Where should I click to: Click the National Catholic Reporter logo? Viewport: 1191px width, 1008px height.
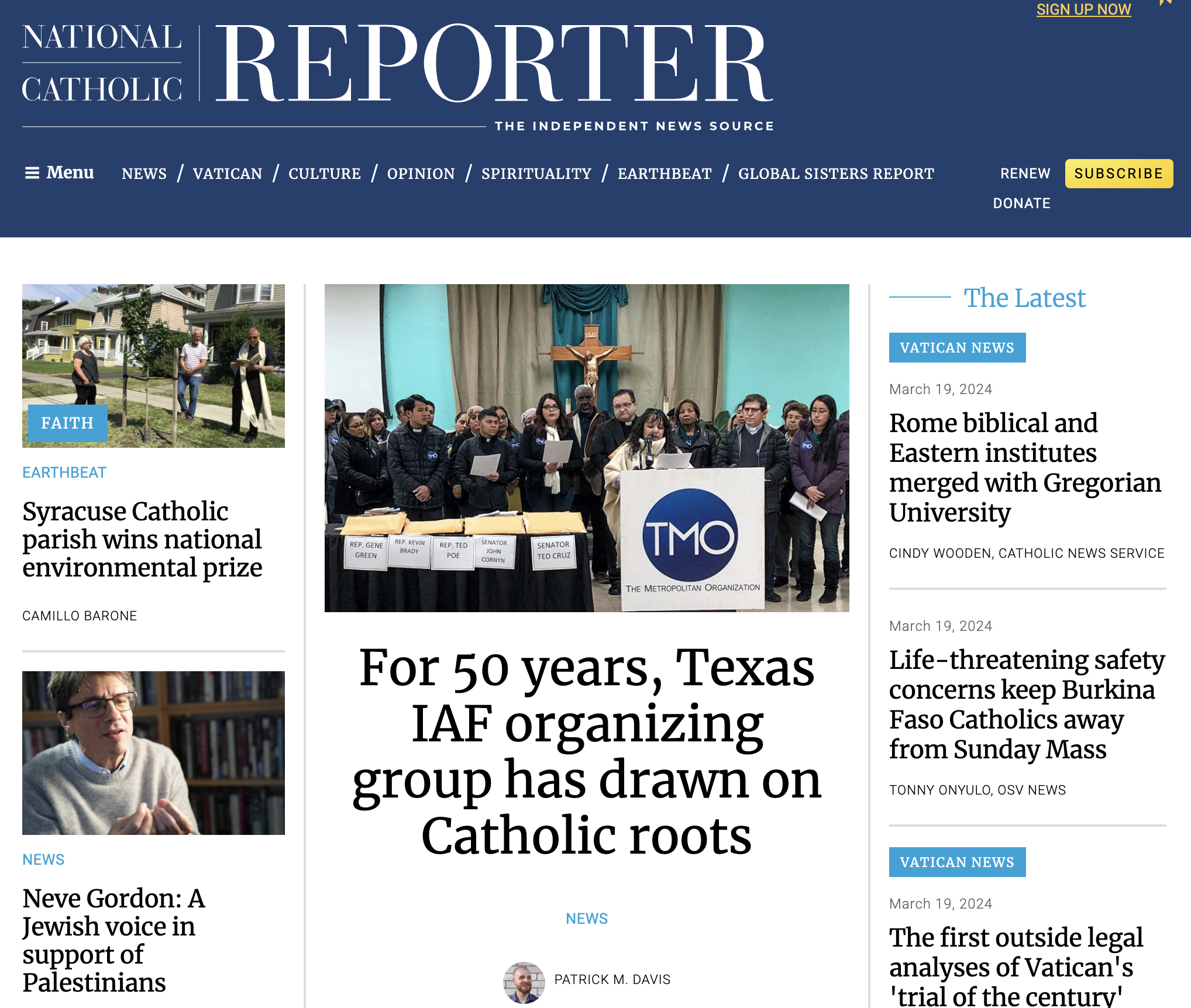pyautogui.click(x=398, y=76)
